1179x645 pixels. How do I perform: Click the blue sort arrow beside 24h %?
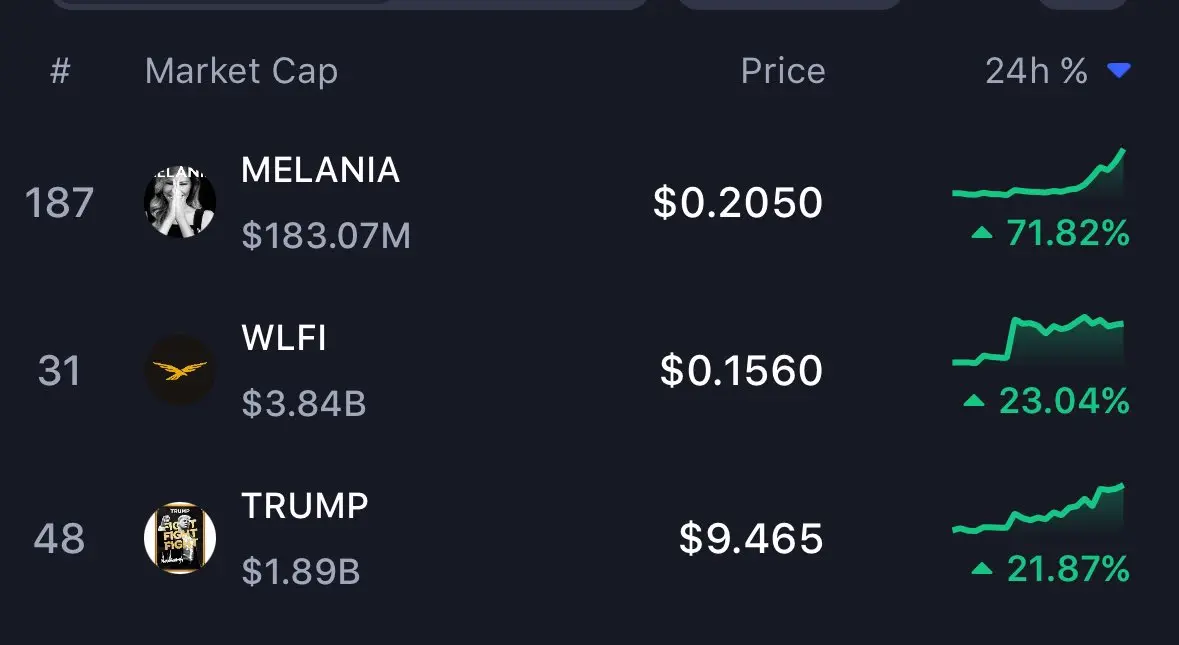(1119, 71)
